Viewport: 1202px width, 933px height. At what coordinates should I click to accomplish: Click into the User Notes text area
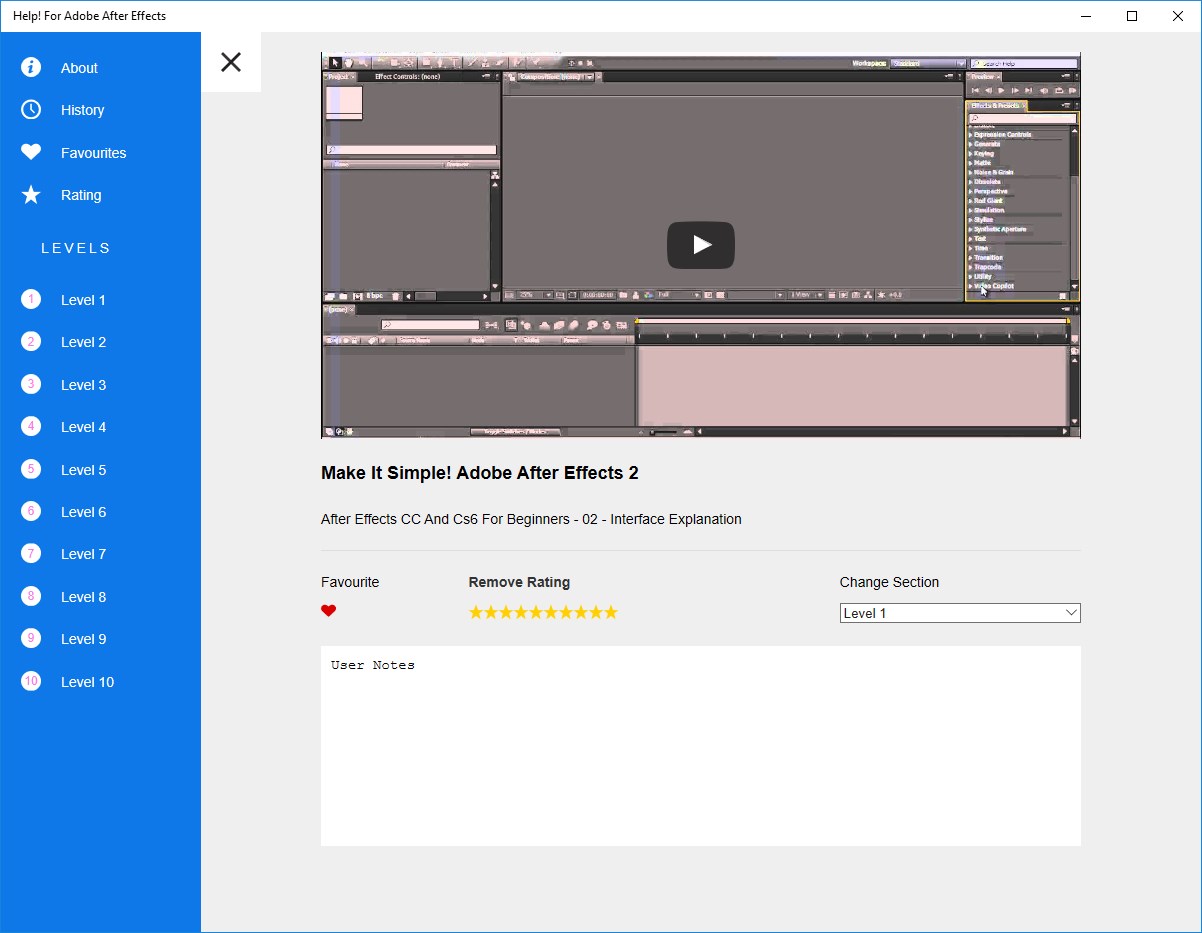pyautogui.click(x=701, y=746)
